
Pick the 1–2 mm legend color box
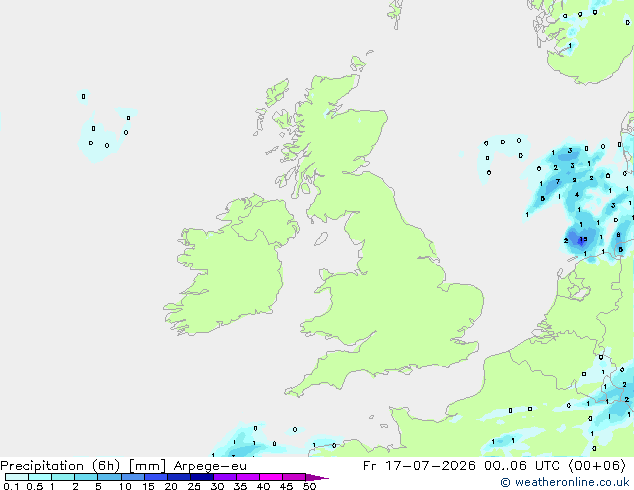63,477
